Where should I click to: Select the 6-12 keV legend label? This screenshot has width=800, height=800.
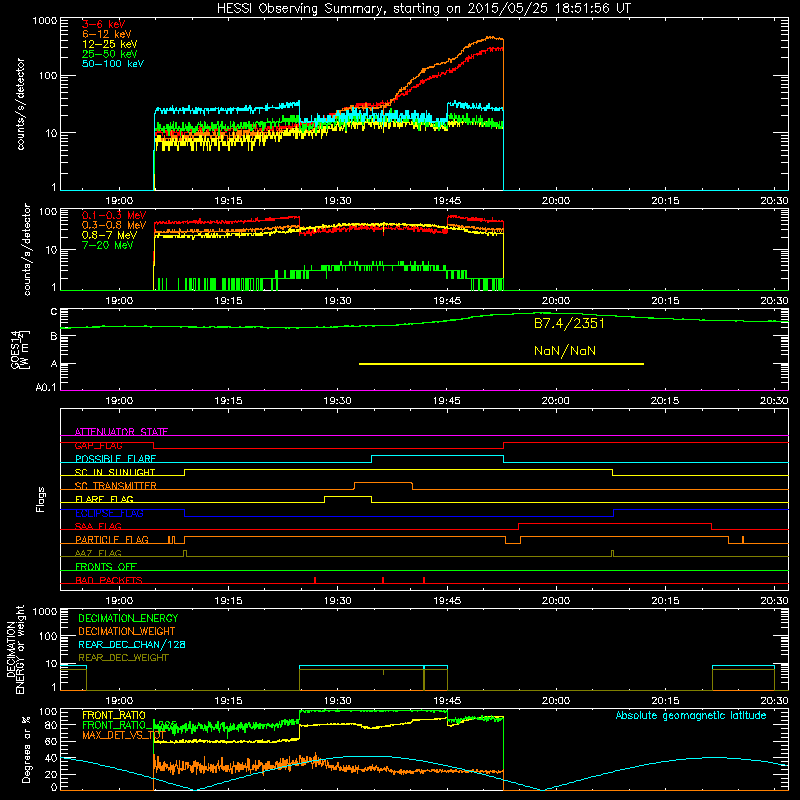107,34
